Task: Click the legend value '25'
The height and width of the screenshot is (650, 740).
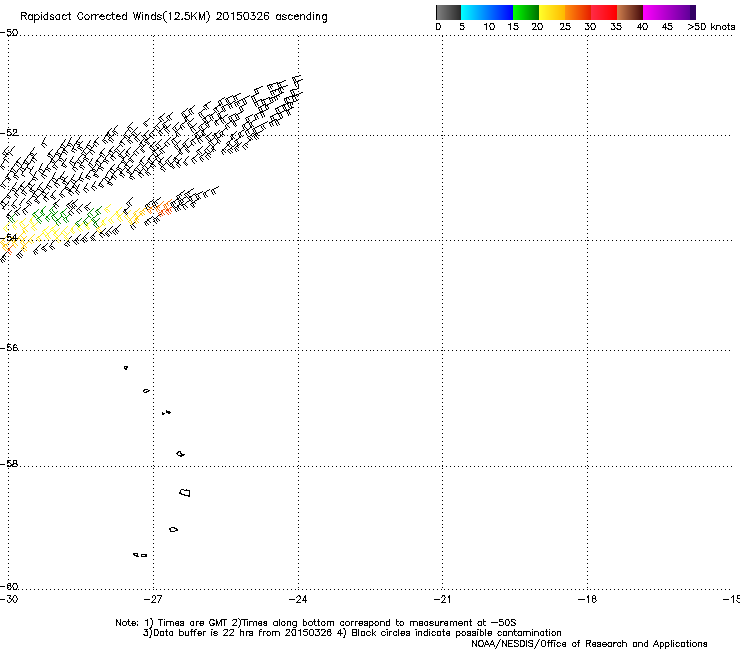Action: point(565,27)
